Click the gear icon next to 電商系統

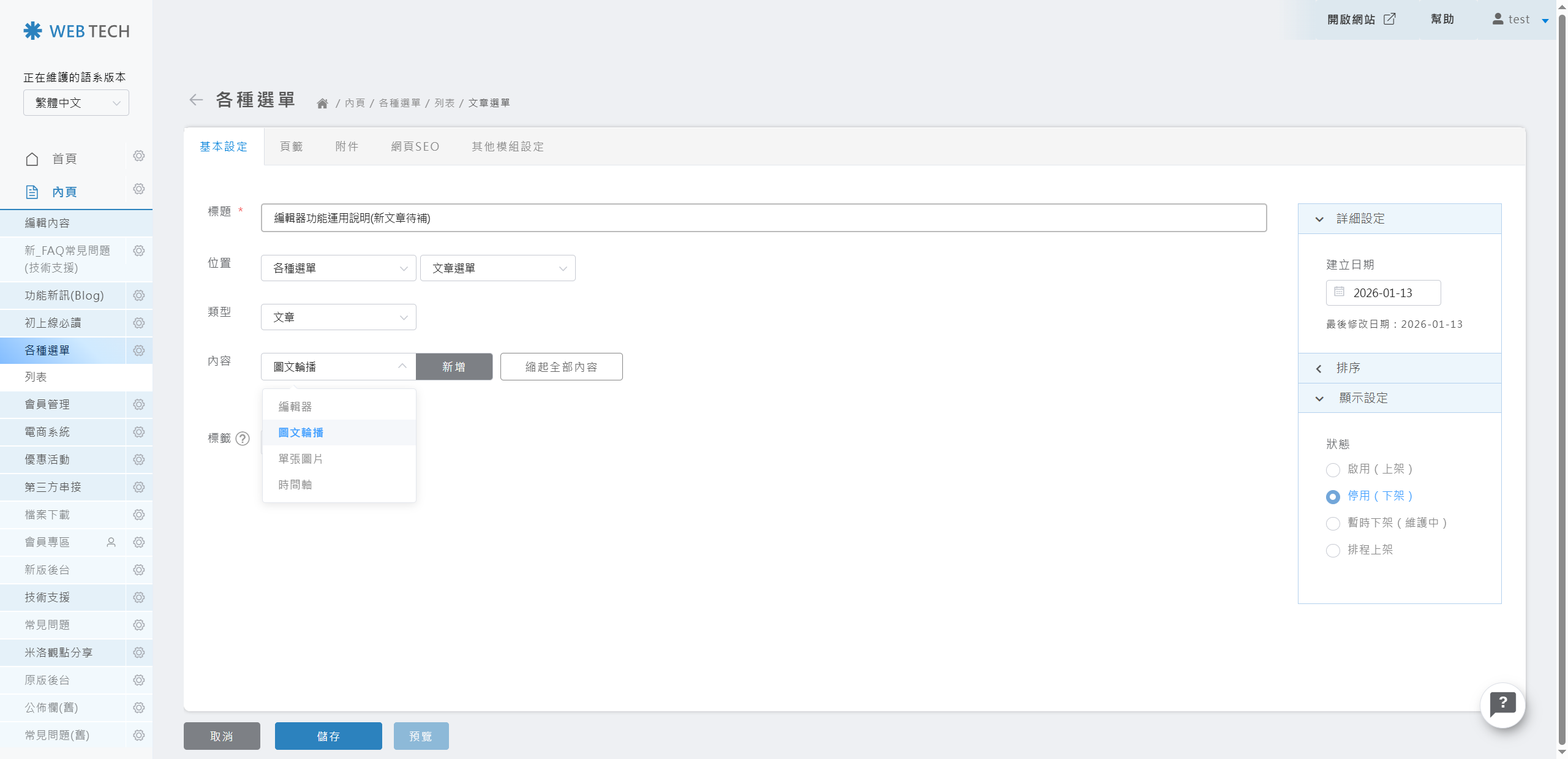click(x=139, y=432)
